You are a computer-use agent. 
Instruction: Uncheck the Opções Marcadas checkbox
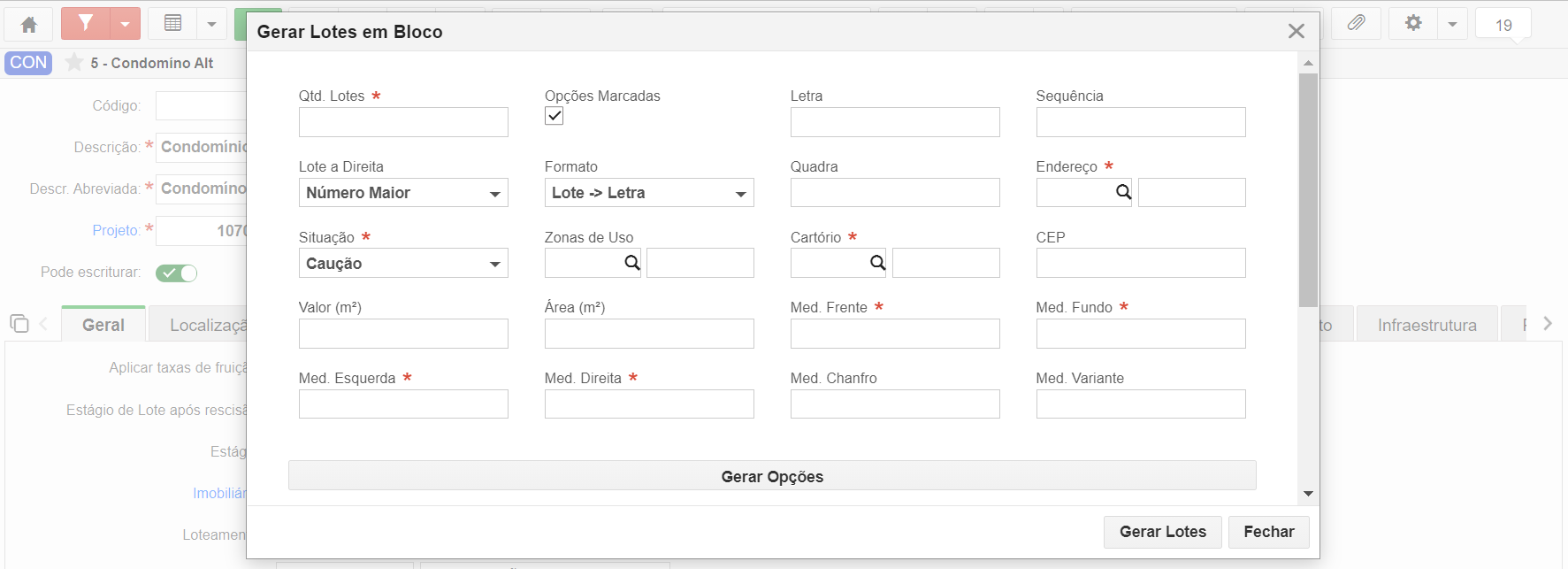(x=554, y=116)
